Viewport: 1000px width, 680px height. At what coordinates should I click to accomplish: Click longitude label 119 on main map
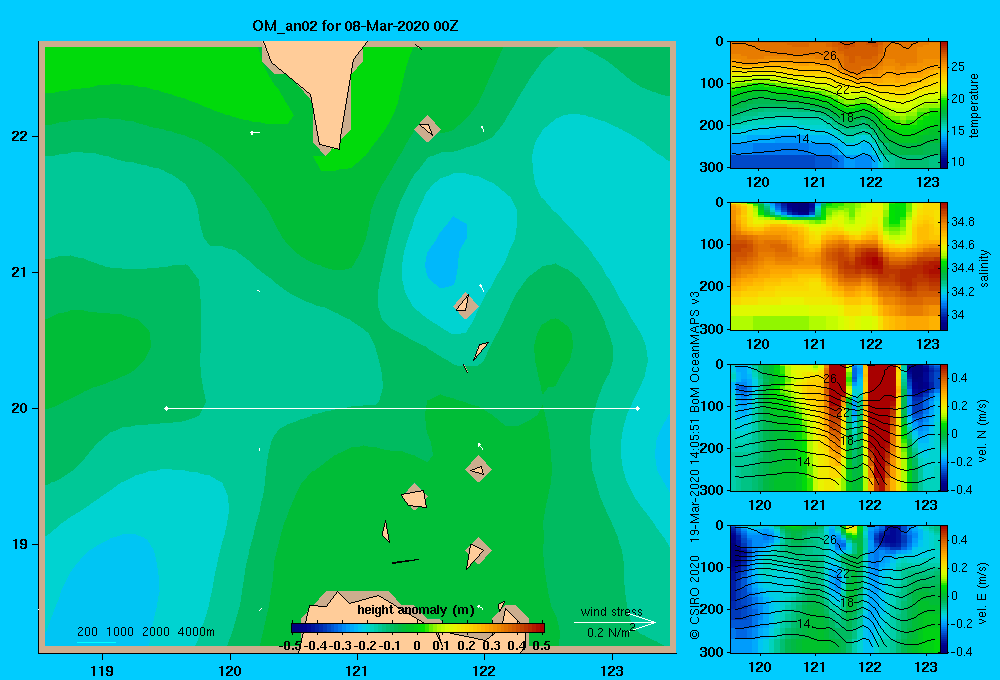click(x=103, y=670)
